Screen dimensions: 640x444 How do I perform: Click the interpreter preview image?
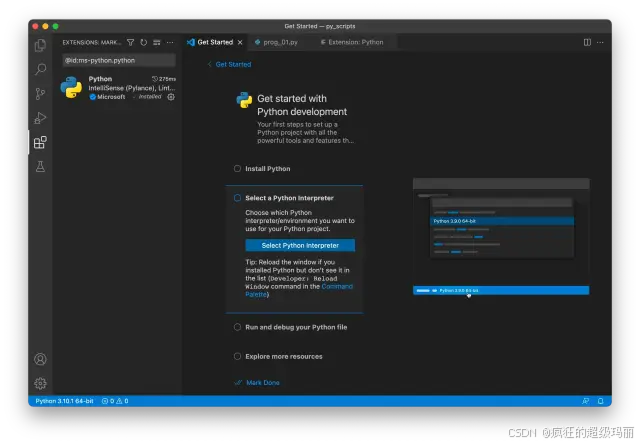tap(501, 236)
